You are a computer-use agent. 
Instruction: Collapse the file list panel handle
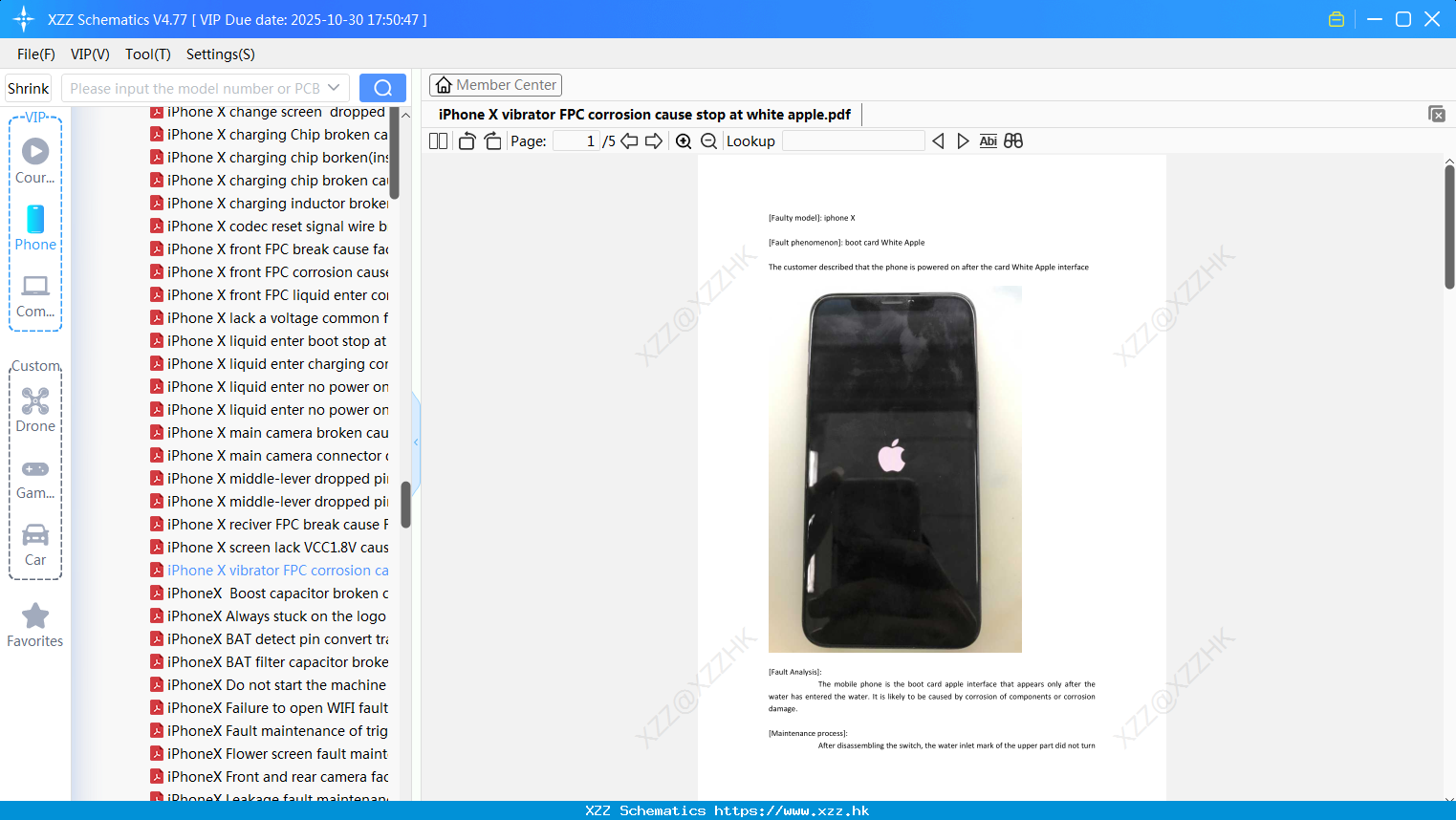coord(416,442)
